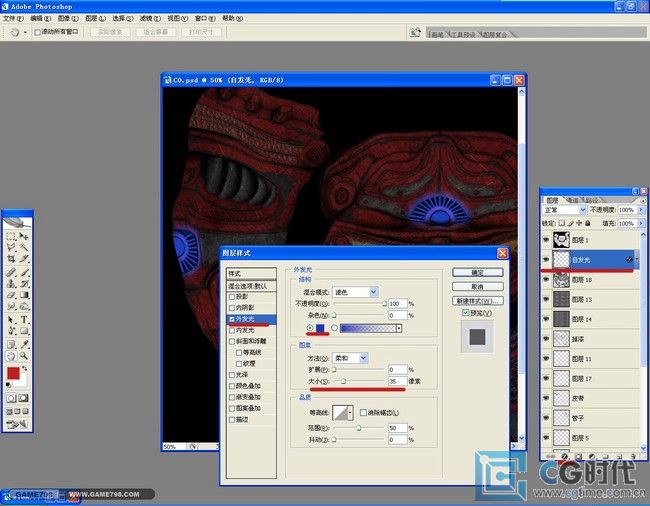Open layers panel fill arrow
Image resolution: width=650 pixels, height=506 pixels.
[x=641, y=223]
